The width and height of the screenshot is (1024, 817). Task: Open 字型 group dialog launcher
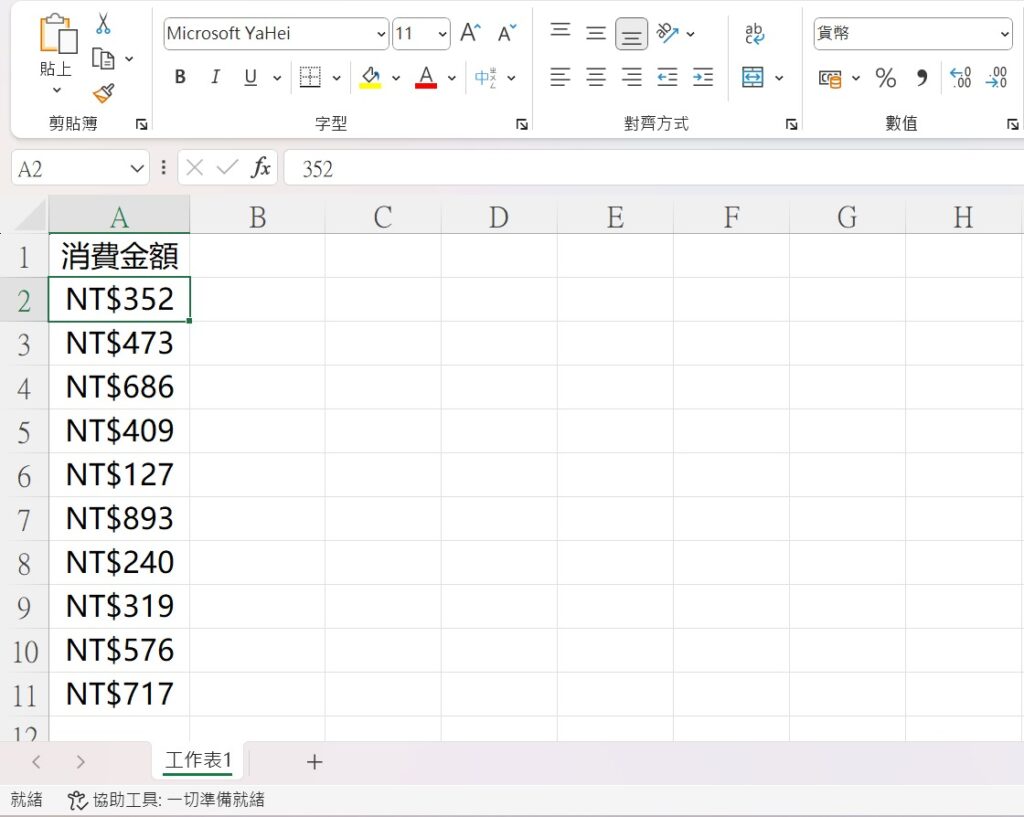pos(522,124)
